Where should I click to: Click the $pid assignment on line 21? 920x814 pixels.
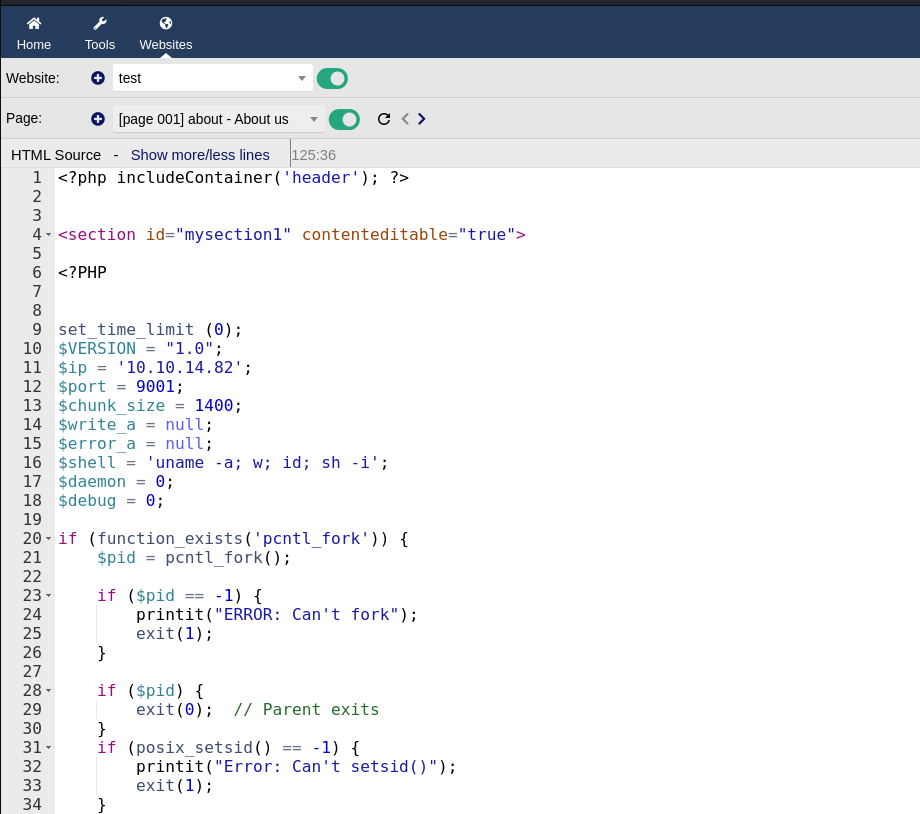point(194,558)
